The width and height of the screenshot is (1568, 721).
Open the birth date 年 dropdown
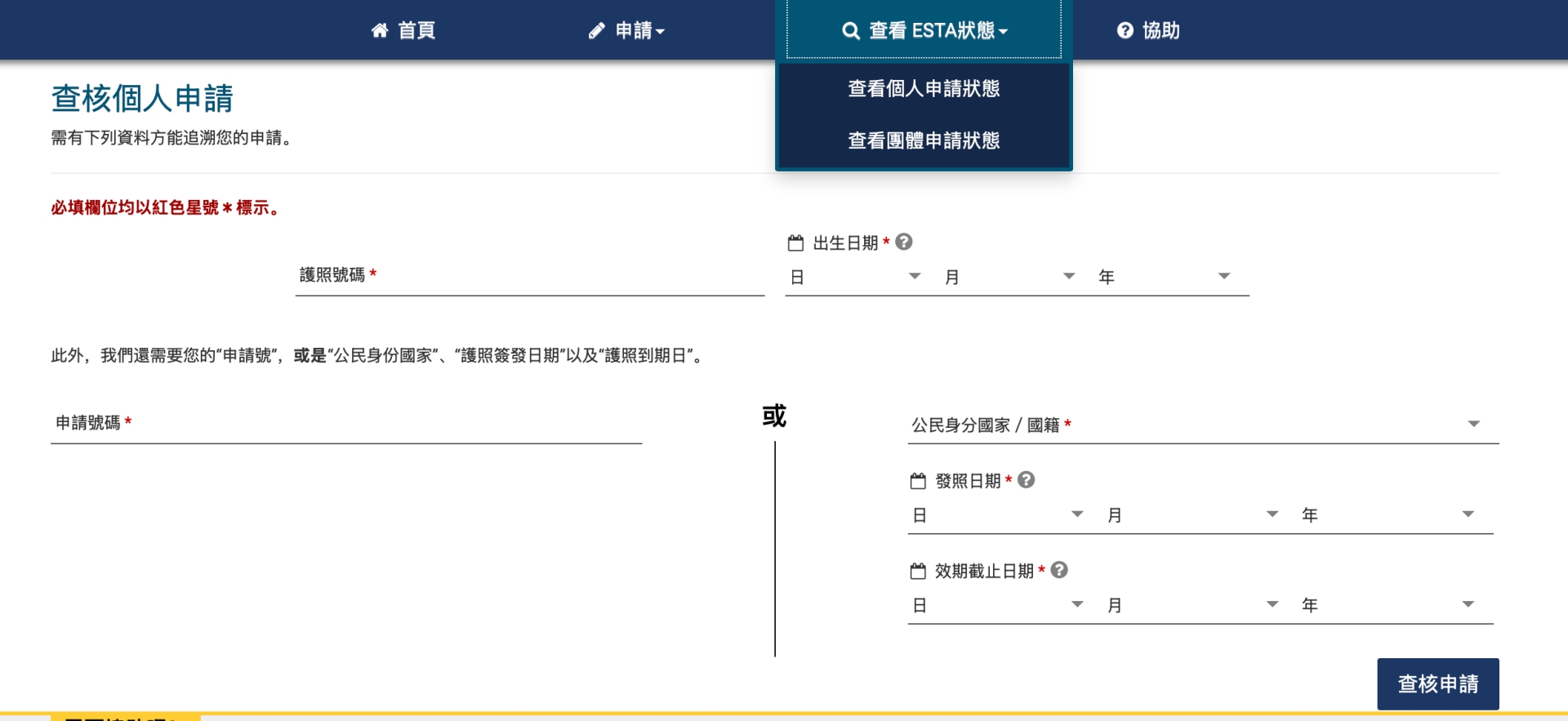1165,277
